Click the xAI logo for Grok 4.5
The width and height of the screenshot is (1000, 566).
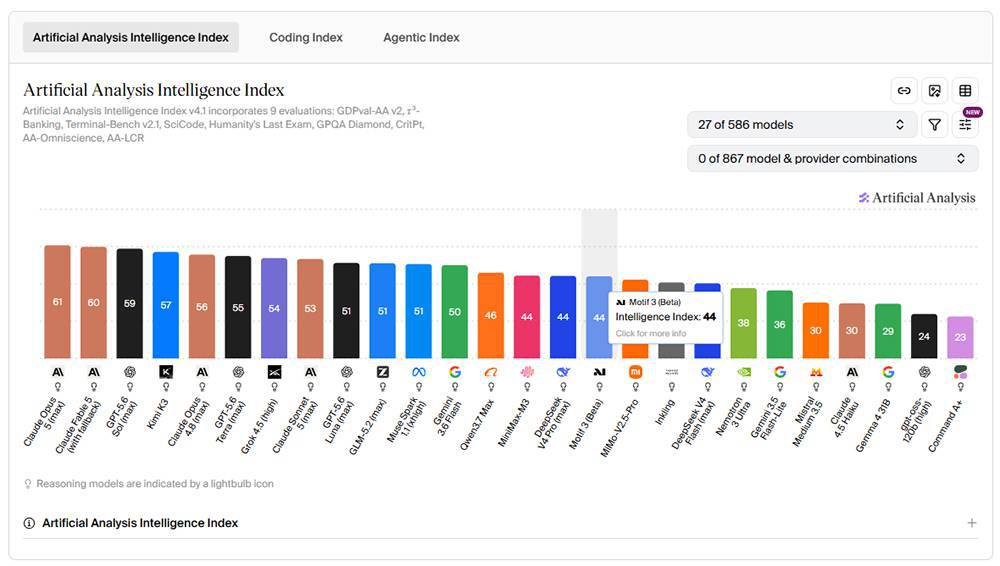coord(274,372)
